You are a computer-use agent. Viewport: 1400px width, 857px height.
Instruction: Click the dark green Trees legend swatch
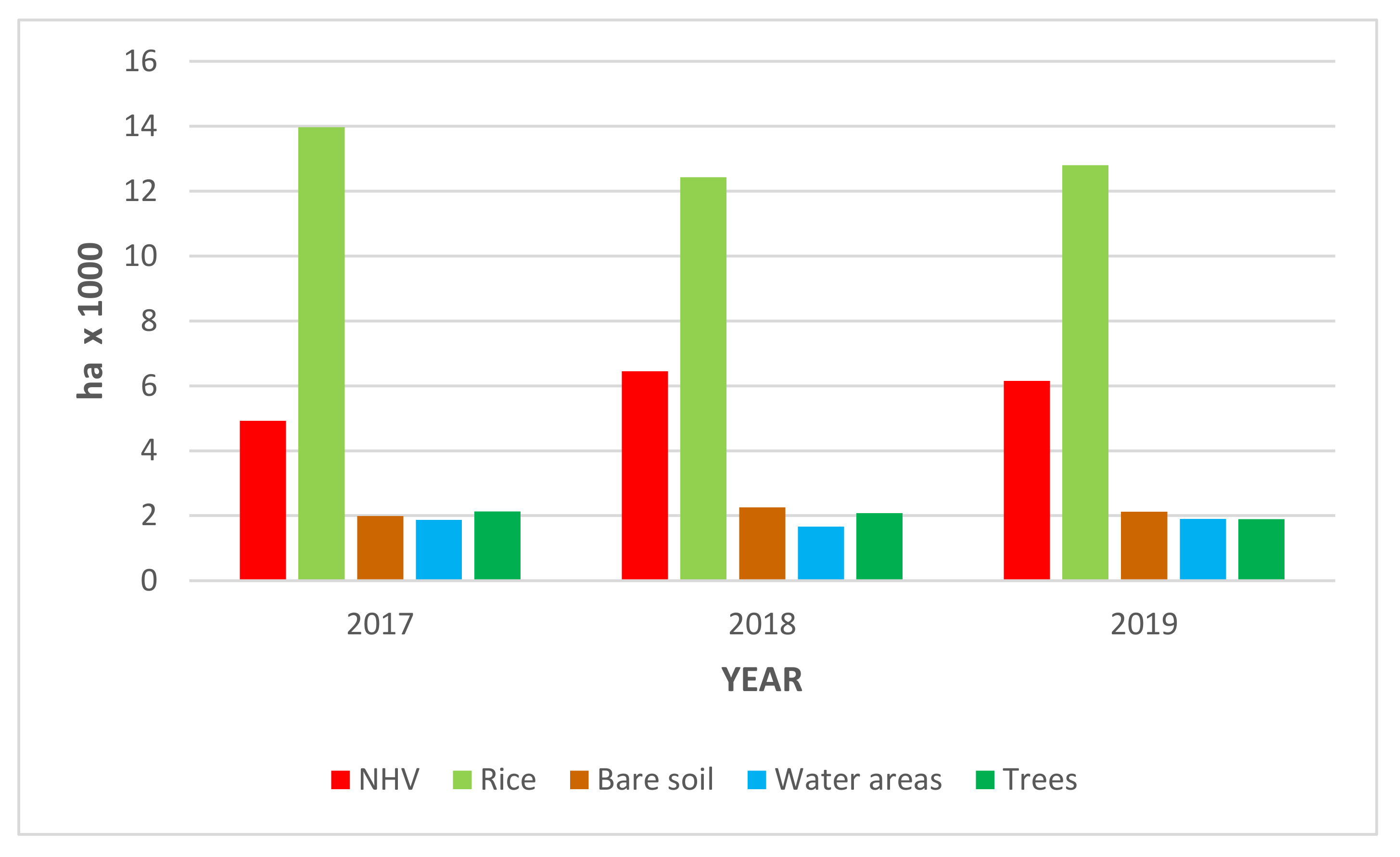click(985, 780)
